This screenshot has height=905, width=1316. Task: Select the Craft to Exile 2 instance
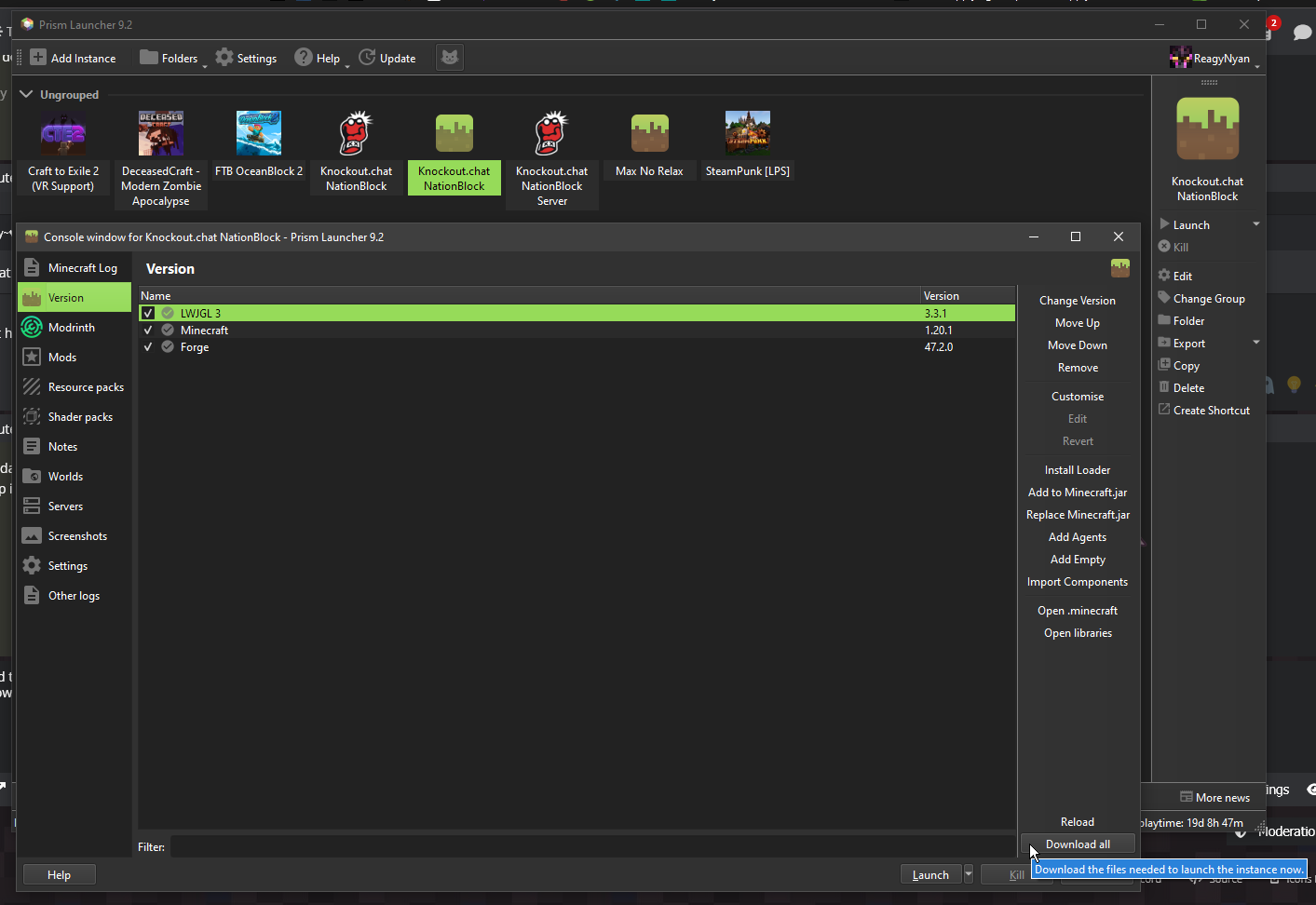point(63,153)
